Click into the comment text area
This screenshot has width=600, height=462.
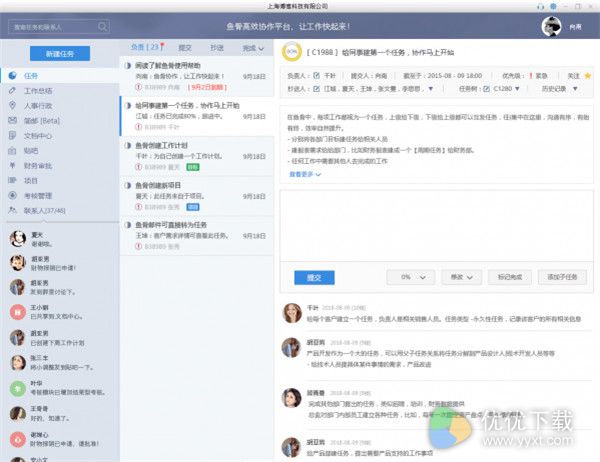[x=436, y=226]
